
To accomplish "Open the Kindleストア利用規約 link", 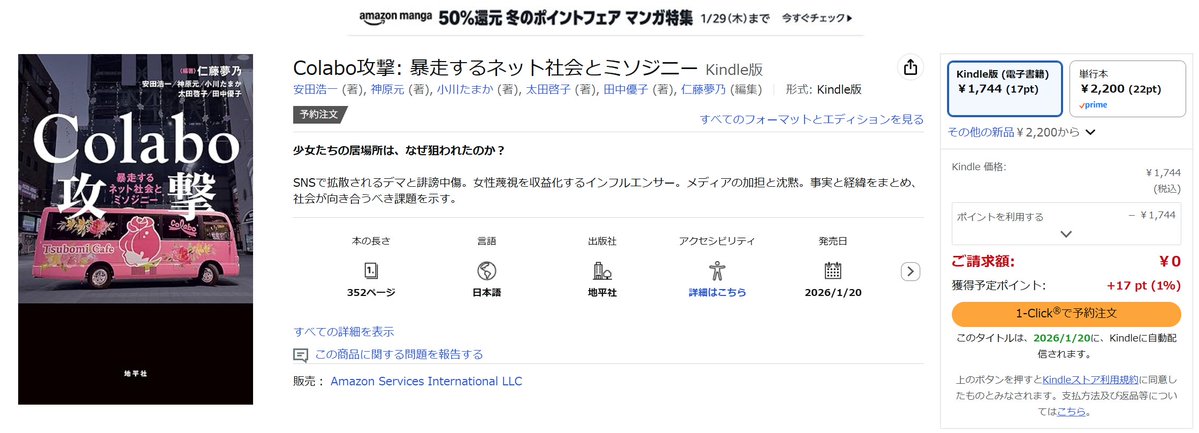I will 1090,380.
